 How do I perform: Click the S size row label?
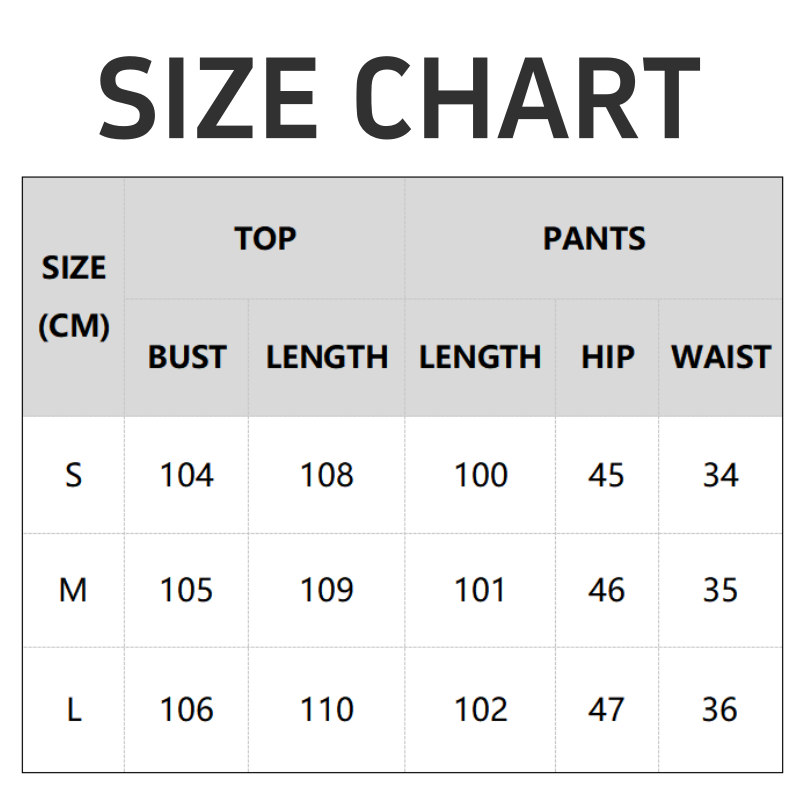pyautogui.click(x=74, y=475)
